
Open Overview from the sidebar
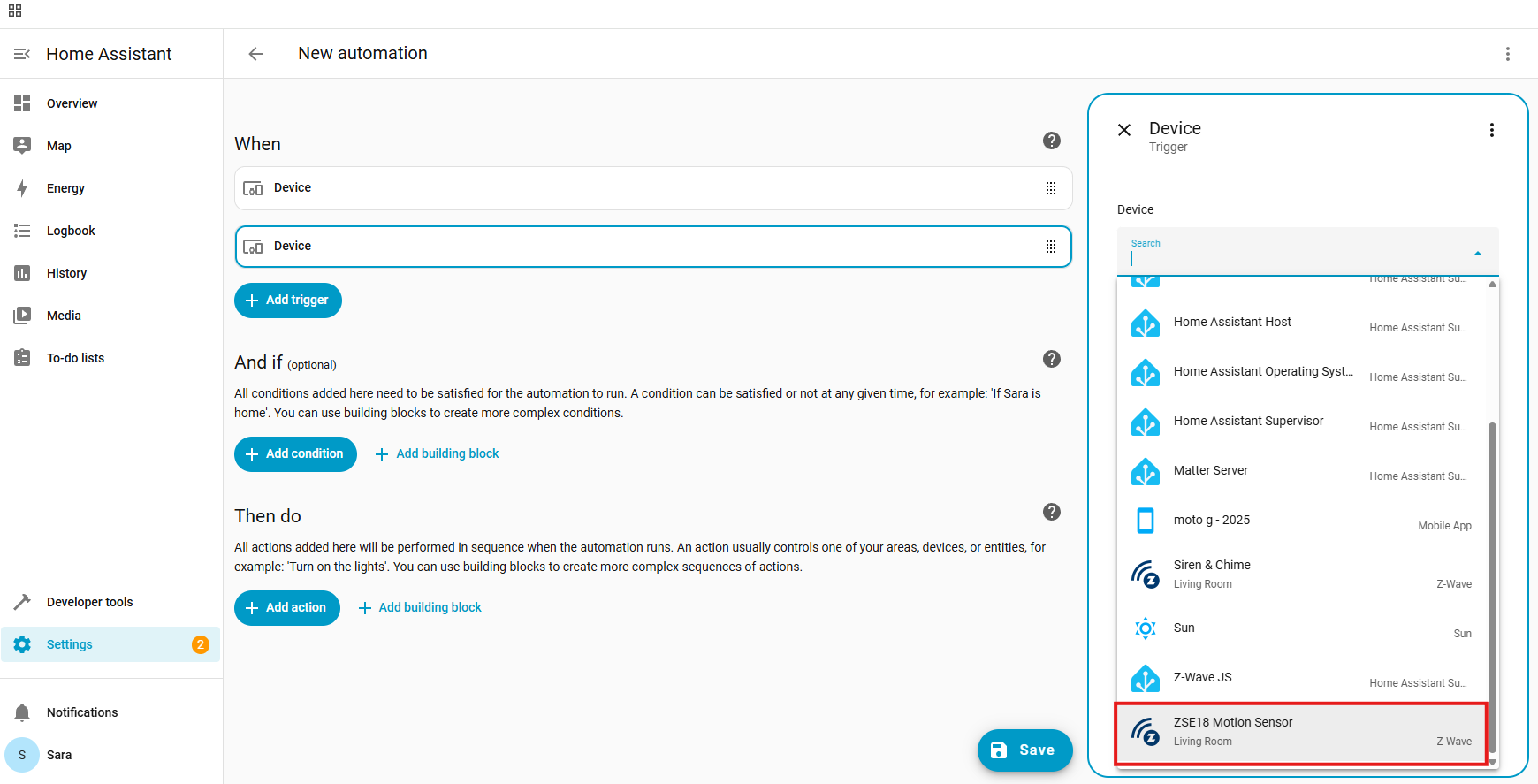click(110, 103)
